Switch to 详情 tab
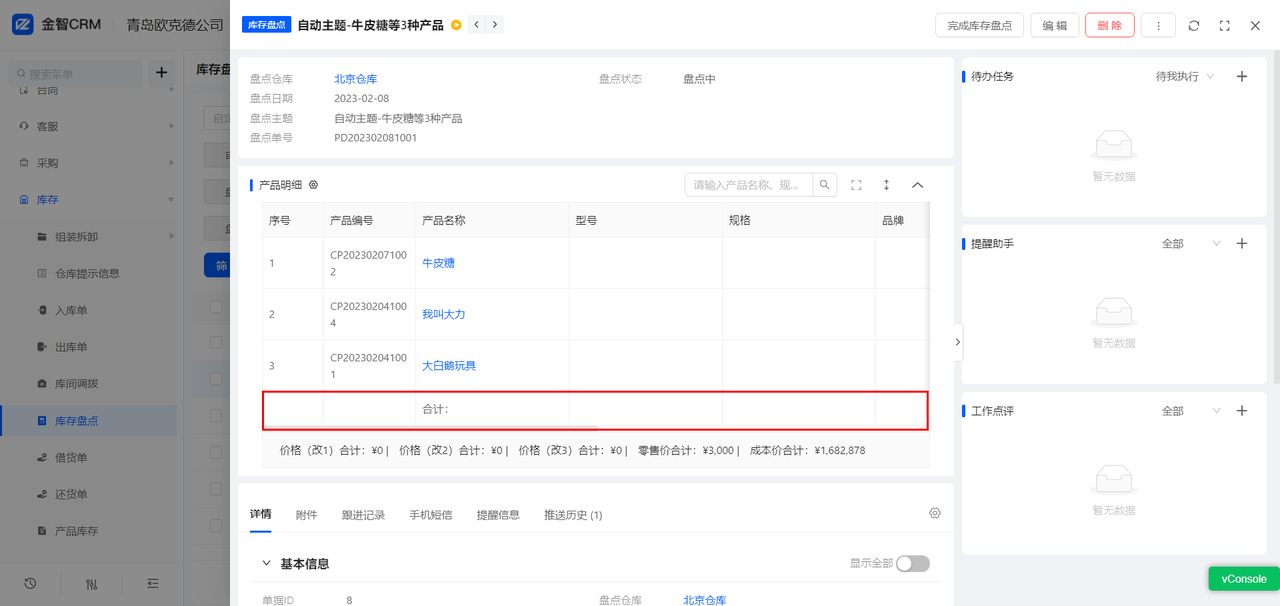This screenshot has height=606, width=1280. click(260, 514)
